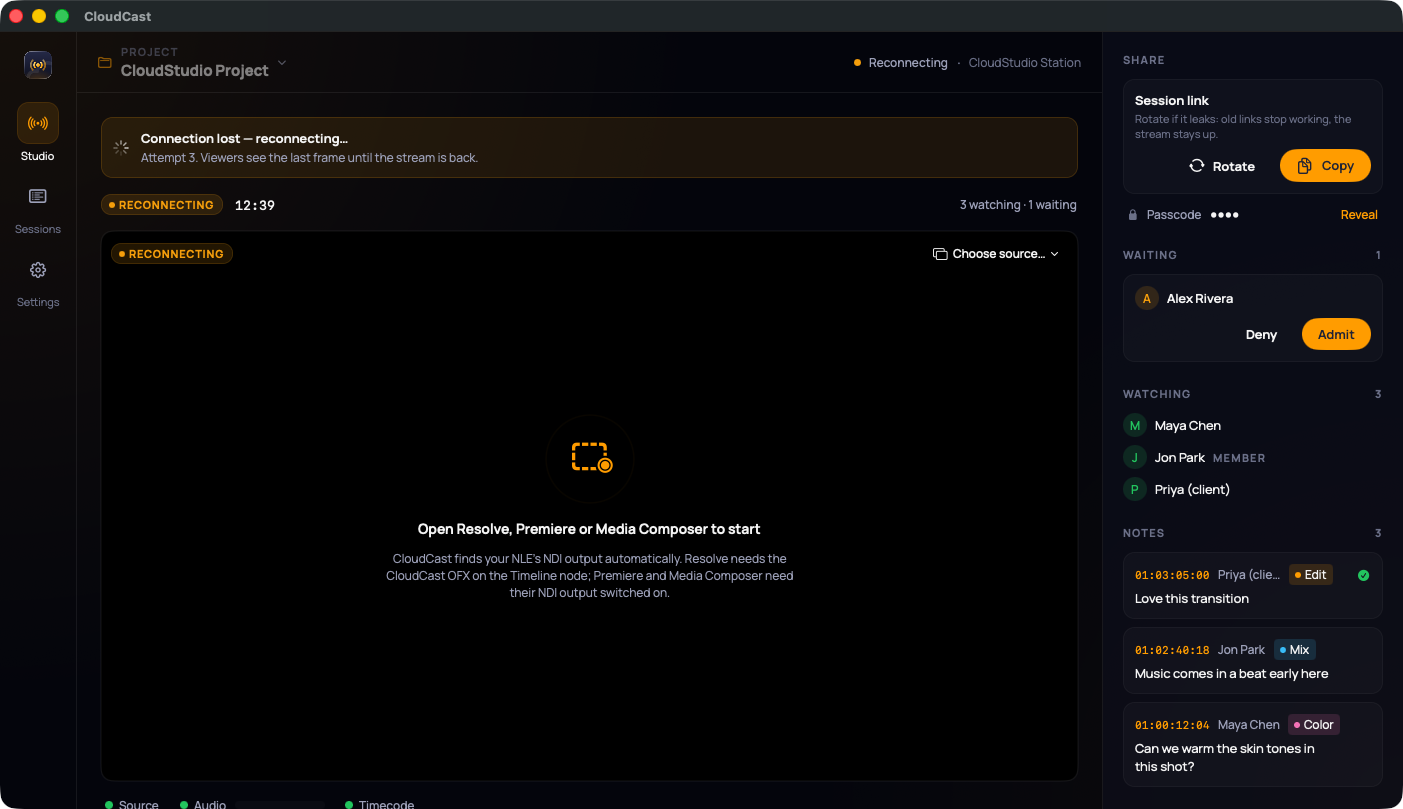This screenshot has width=1403, height=809.
Task: Click Alex Rivera's name in Waiting
Action: click(x=1200, y=299)
